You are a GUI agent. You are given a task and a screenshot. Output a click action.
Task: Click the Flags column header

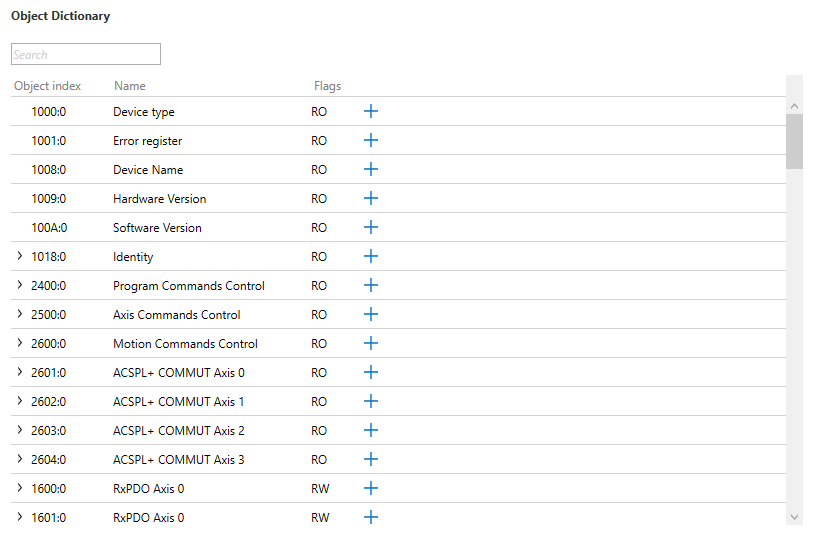point(327,86)
